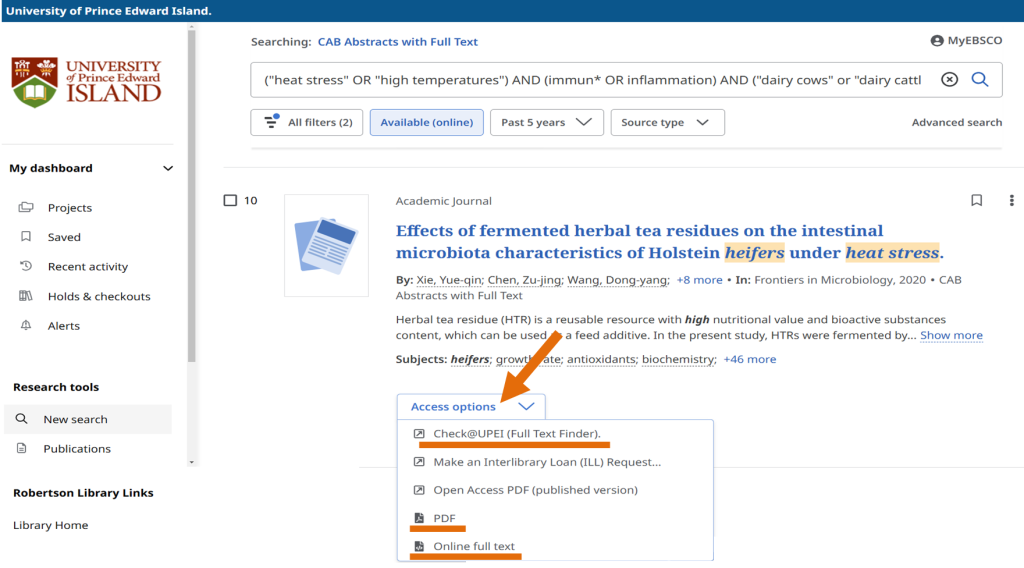Click the article document thumbnail
1024x568 pixels.
point(326,245)
